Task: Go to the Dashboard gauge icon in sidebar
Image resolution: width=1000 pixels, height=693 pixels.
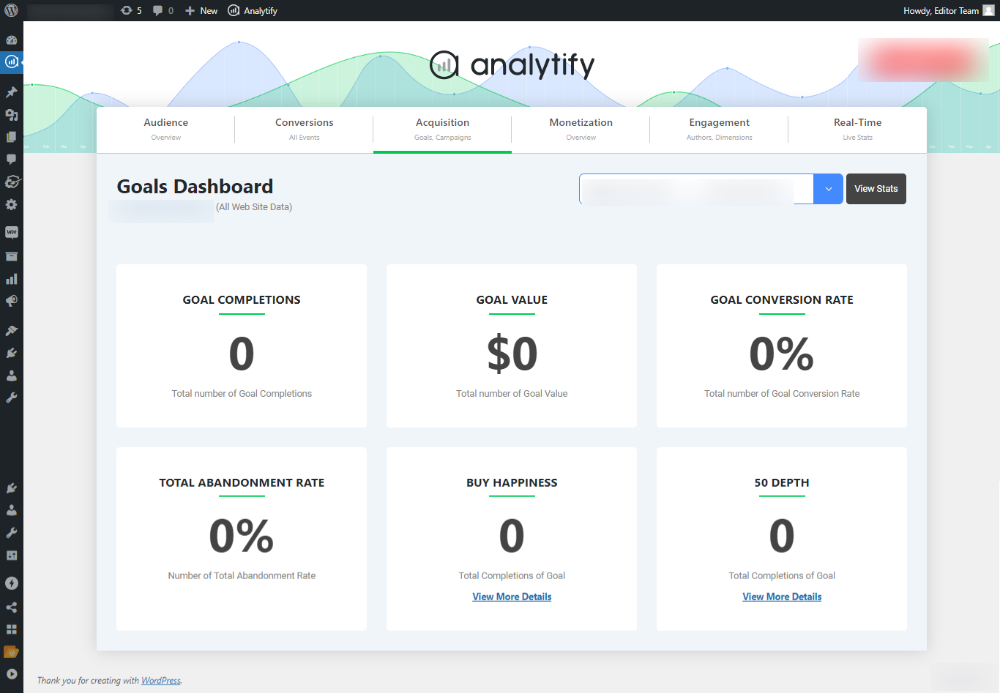Action: tap(11, 40)
